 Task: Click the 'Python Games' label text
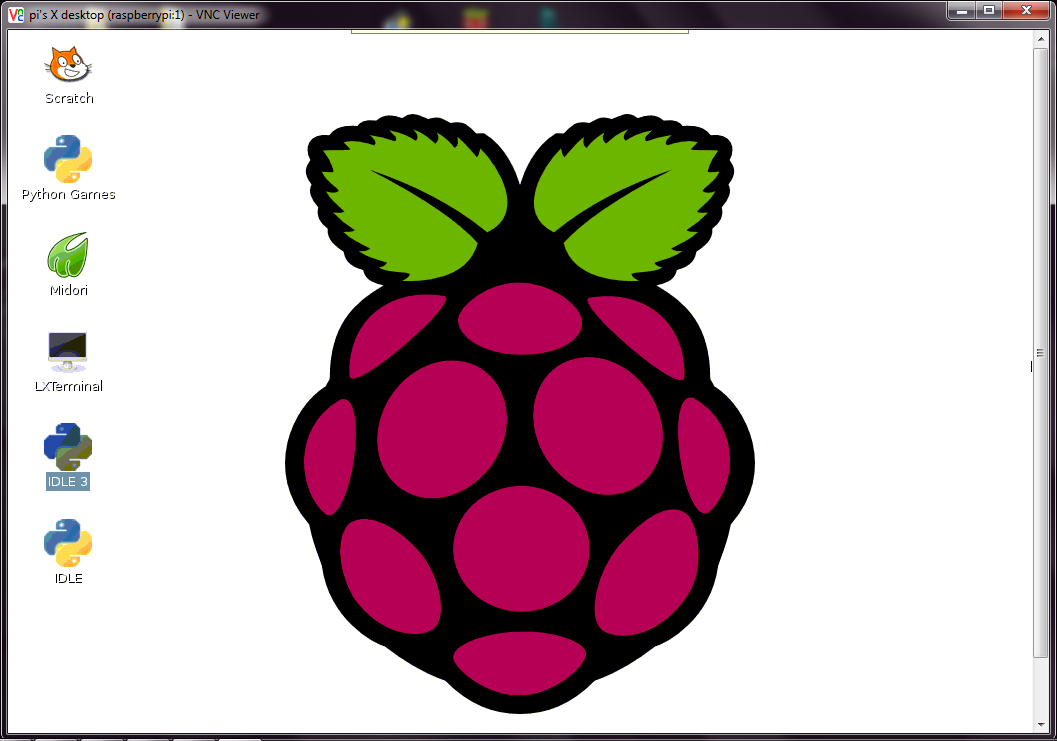[x=69, y=195]
